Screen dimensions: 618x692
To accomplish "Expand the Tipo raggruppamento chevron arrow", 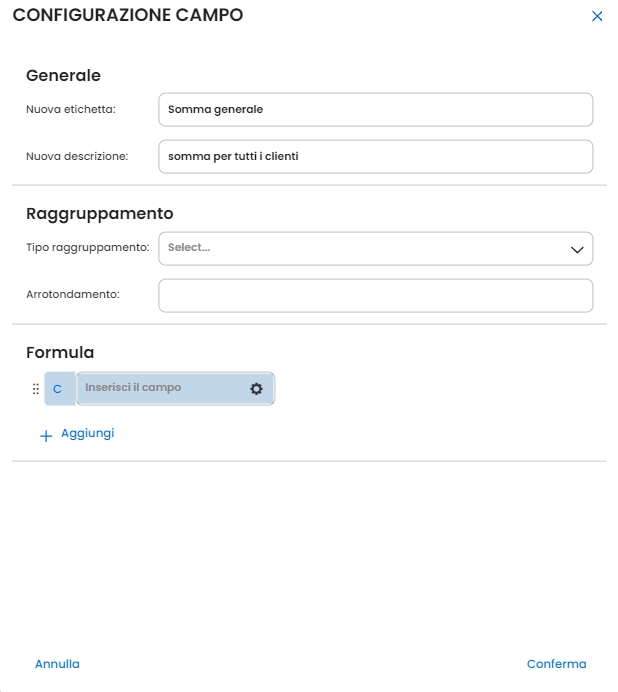I will click(x=576, y=249).
